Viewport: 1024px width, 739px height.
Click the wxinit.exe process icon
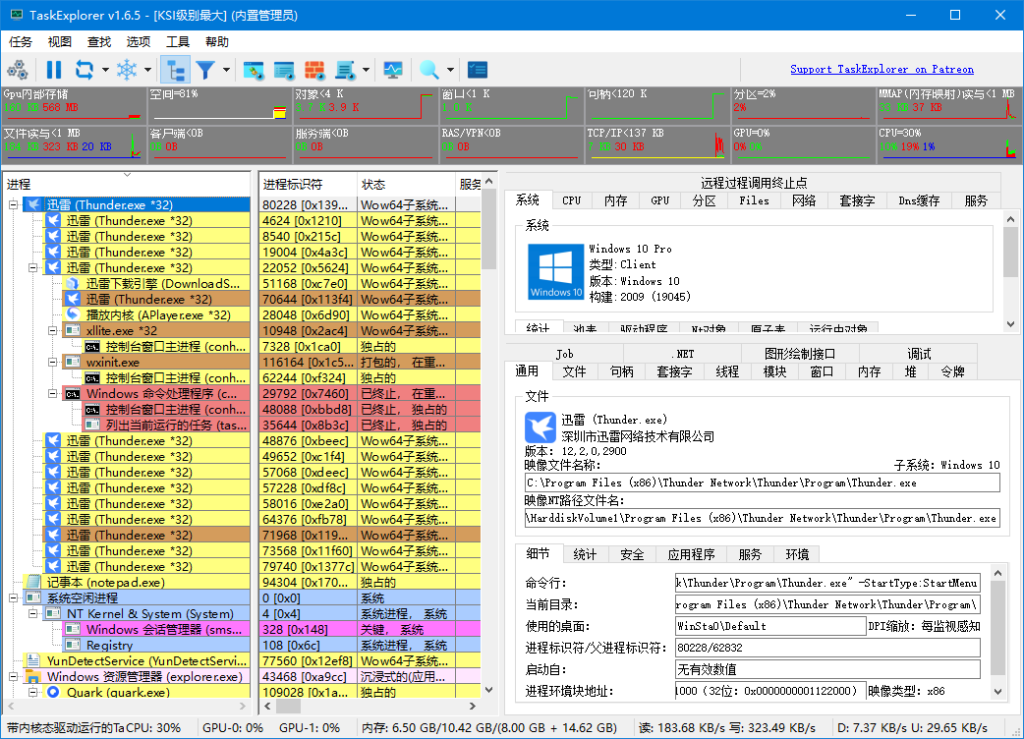click(x=72, y=362)
